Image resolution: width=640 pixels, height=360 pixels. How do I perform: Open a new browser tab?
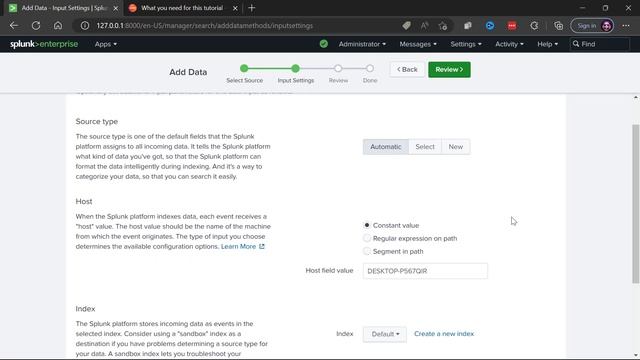251,8
